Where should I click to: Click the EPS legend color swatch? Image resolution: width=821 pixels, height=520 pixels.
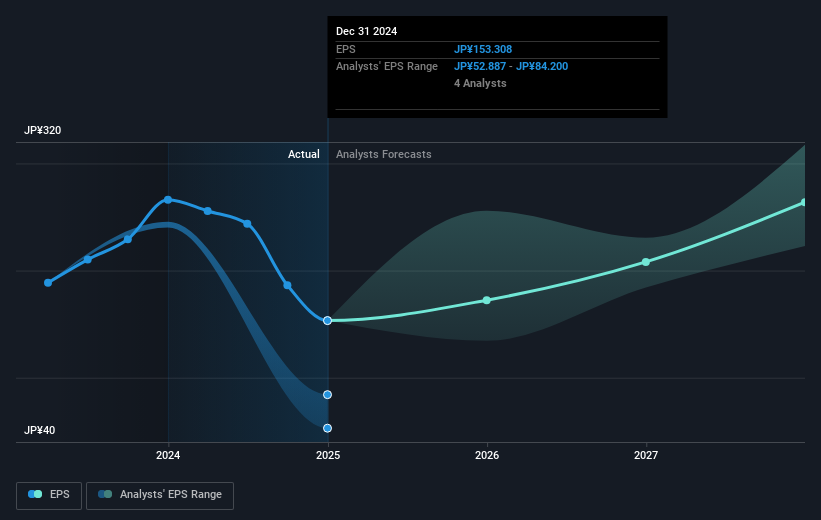click(x=35, y=494)
